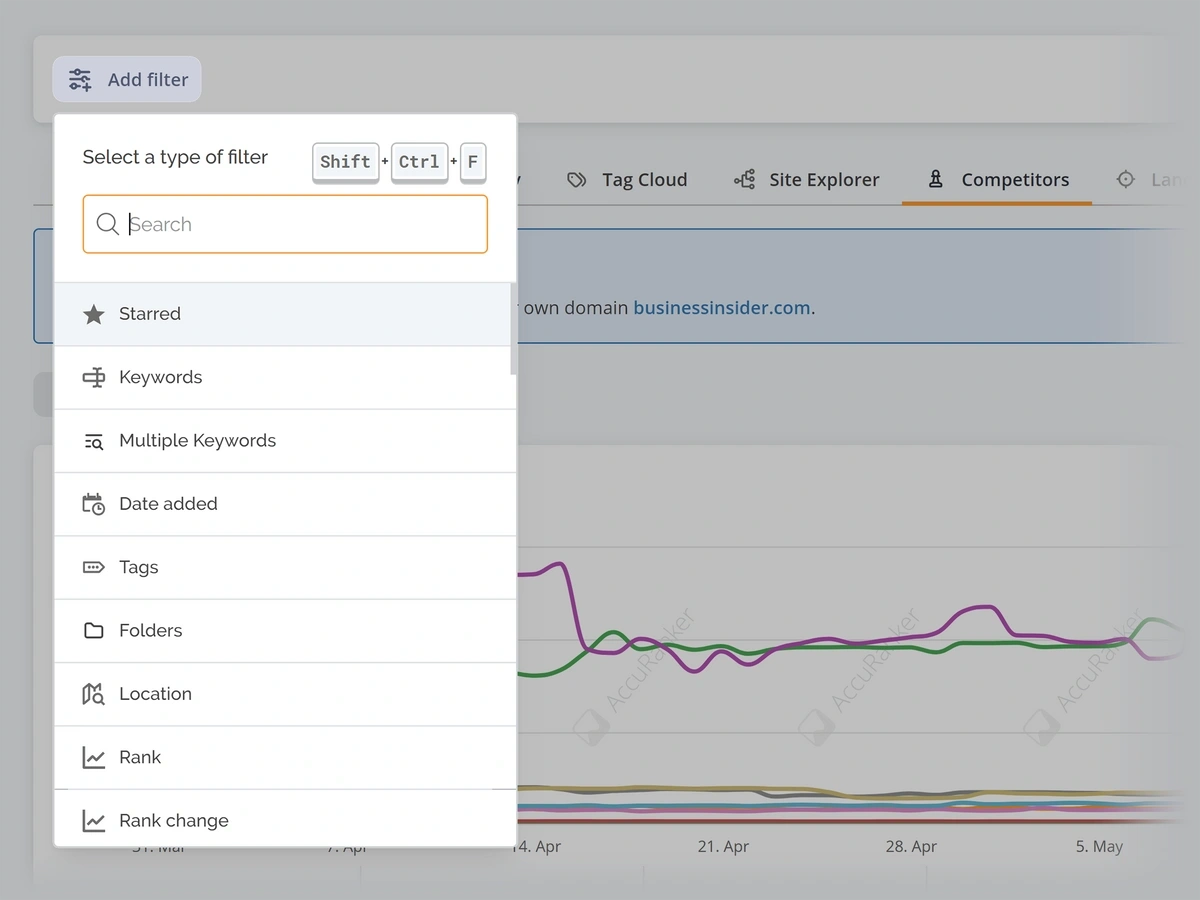Click the 21. Apr axis label
The image size is (1200, 900).
pos(723,846)
